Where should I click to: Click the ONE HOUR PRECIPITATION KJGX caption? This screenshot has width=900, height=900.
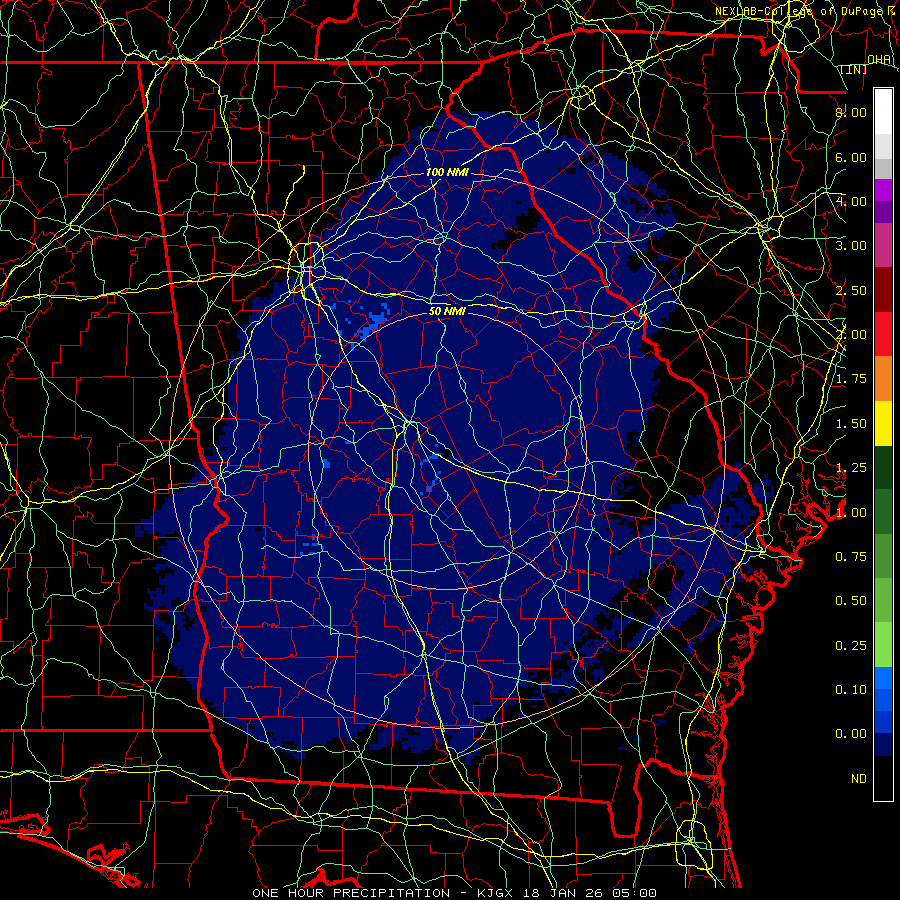click(x=454, y=893)
